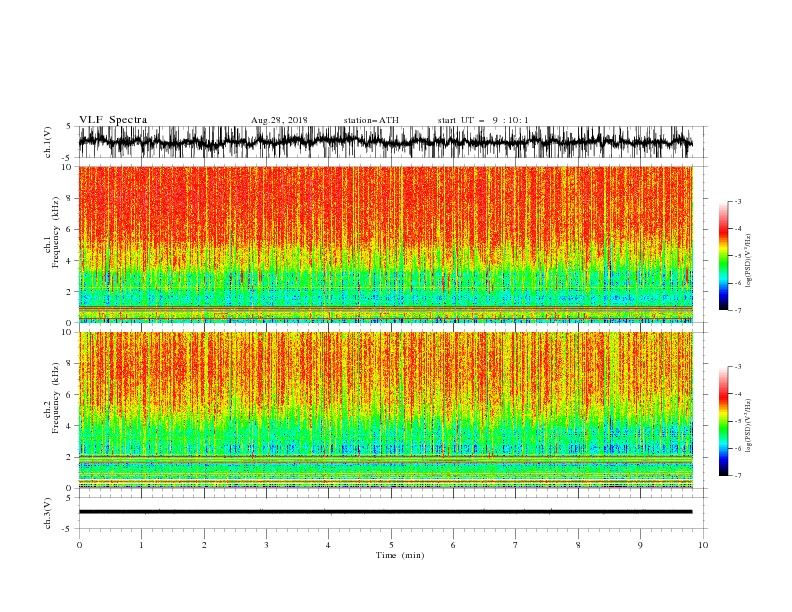Click time axis tick label "10"
Screen dimensions: 792x612
(703, 545)
